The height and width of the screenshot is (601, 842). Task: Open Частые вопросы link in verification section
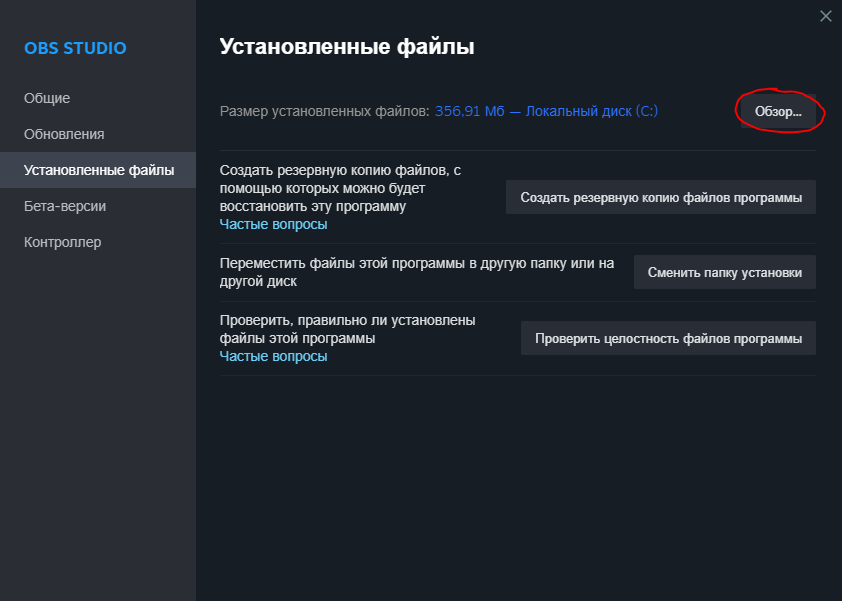tap(274, 355)
